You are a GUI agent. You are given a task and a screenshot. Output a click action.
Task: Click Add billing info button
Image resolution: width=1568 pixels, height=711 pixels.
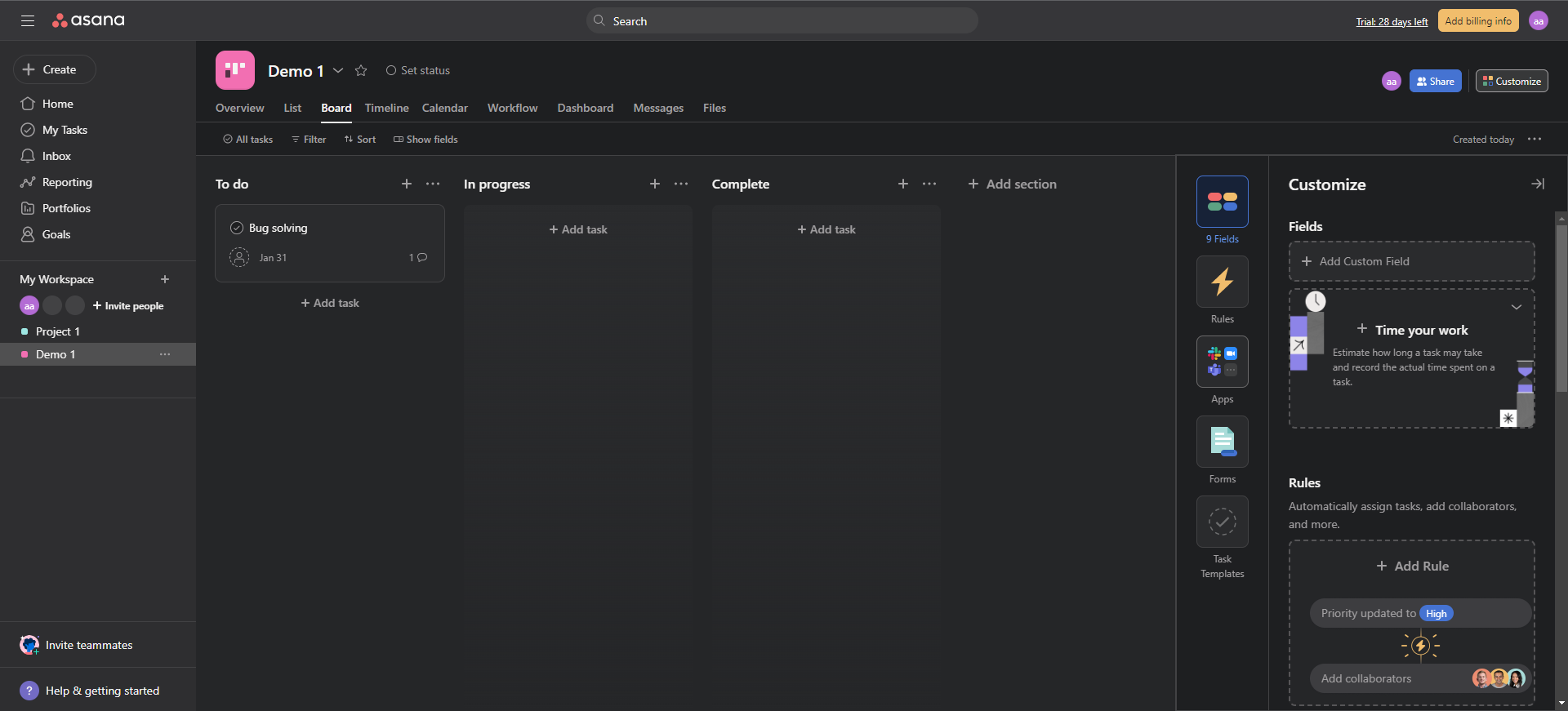click(1477, 21)
